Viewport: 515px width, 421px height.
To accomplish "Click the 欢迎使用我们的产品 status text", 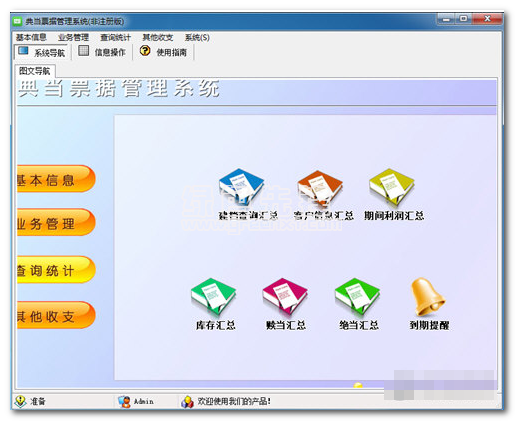I will point(234,401).
